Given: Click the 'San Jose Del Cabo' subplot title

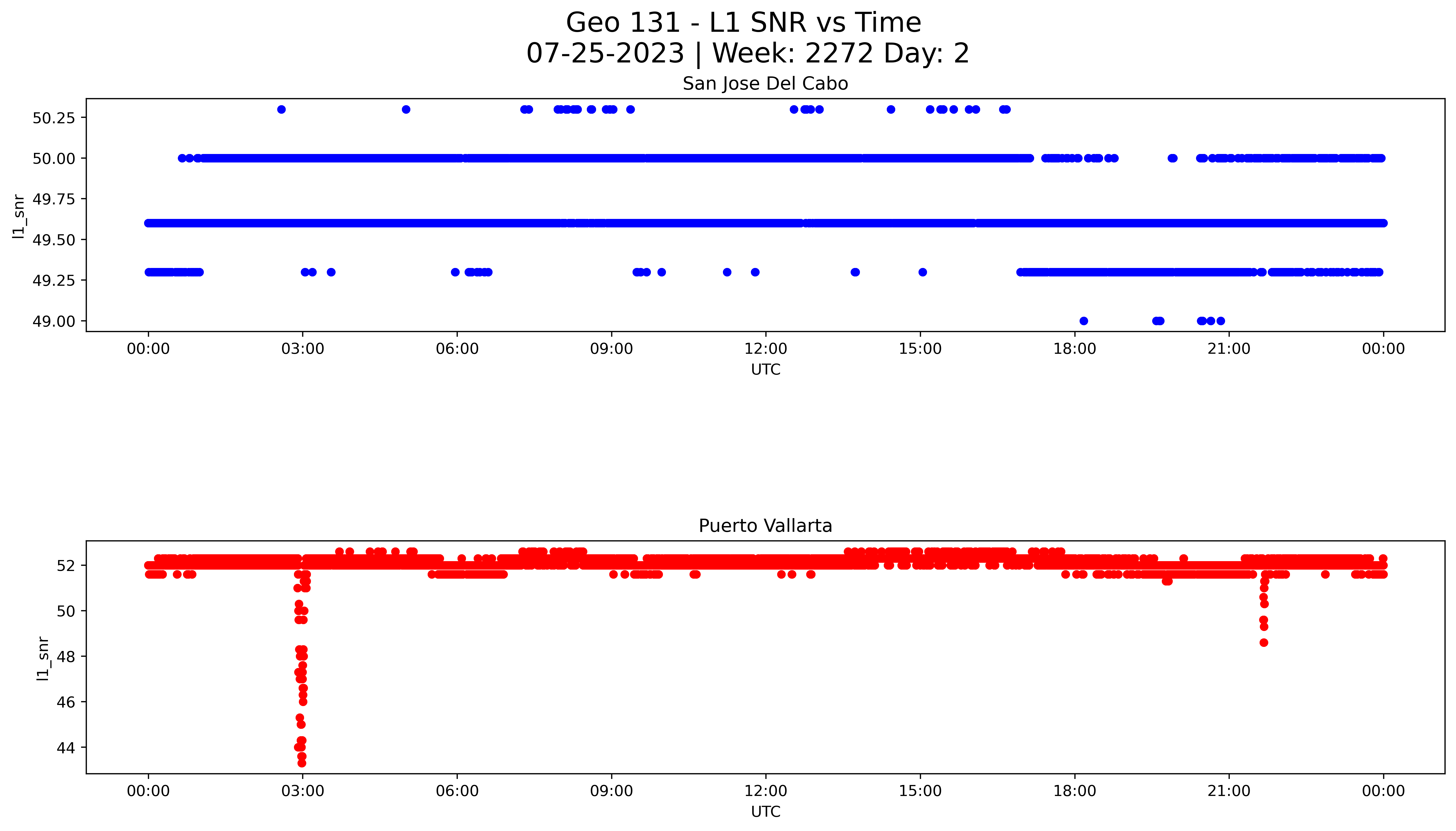Looking at the screenshot, I should 765,83.
